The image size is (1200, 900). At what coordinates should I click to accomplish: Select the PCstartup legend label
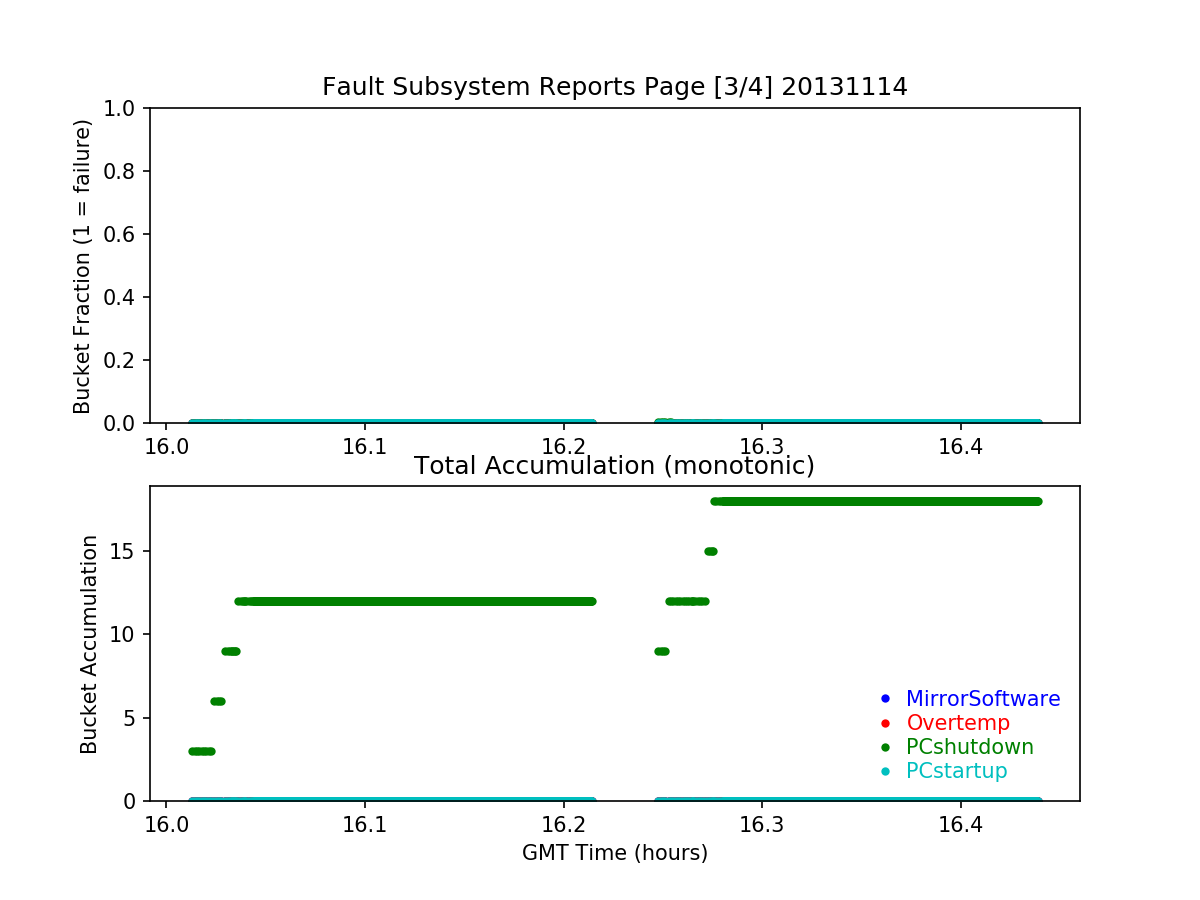tap(956, 771)
